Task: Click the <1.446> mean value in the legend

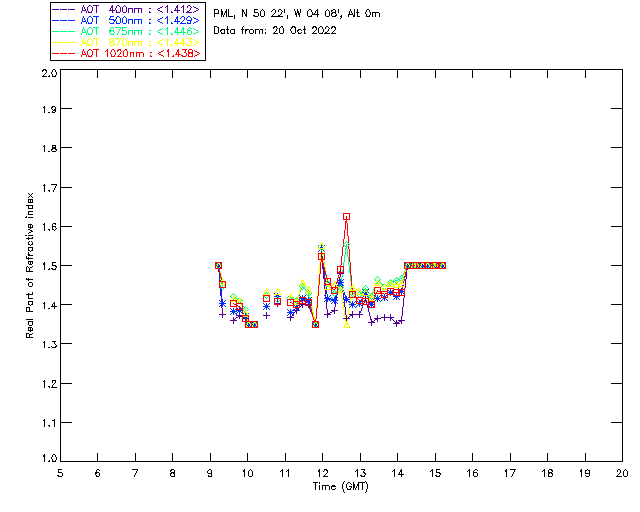Action: click(x=178, y=31)
